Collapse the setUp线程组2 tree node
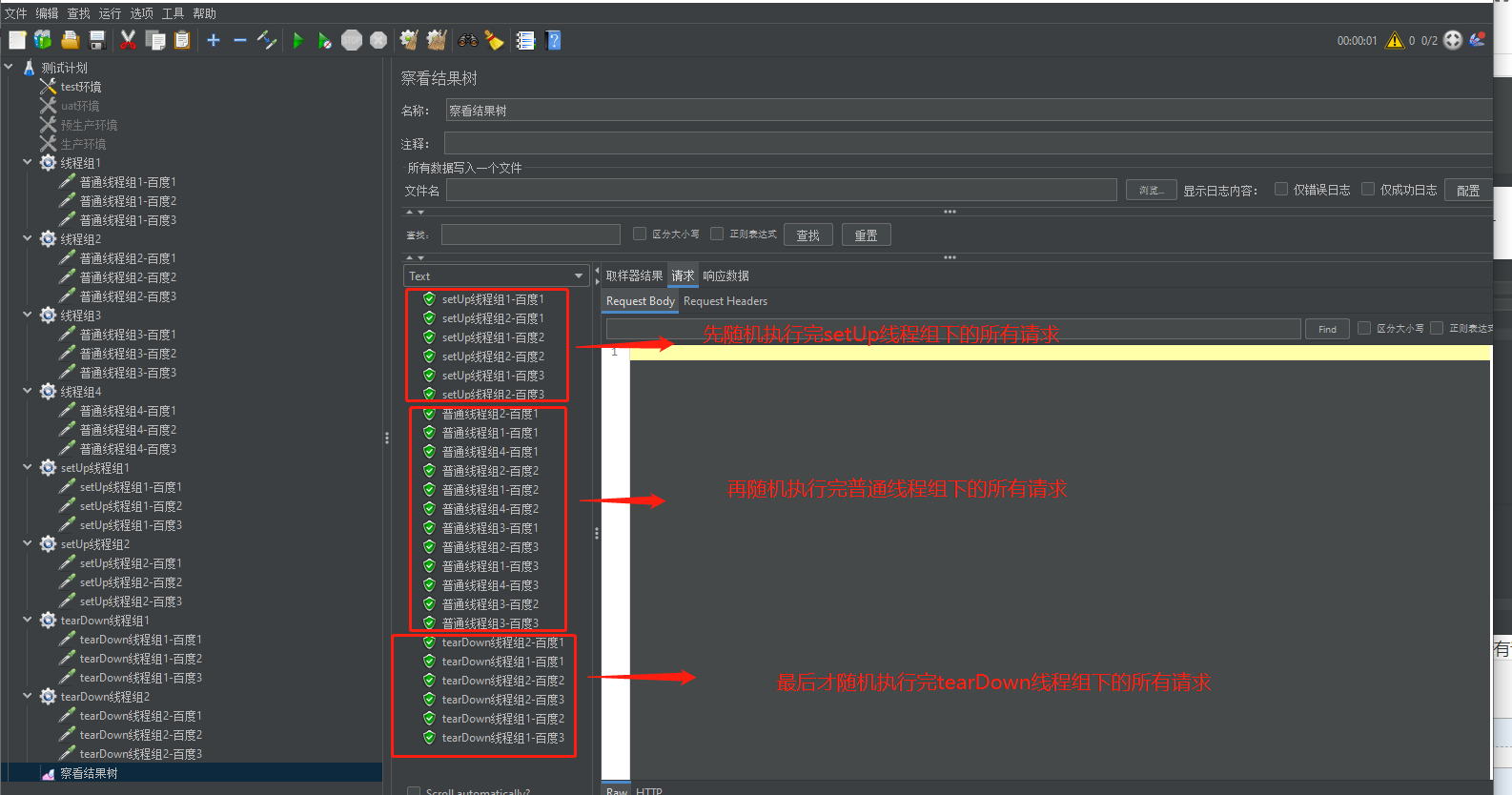 pos(28,543)
